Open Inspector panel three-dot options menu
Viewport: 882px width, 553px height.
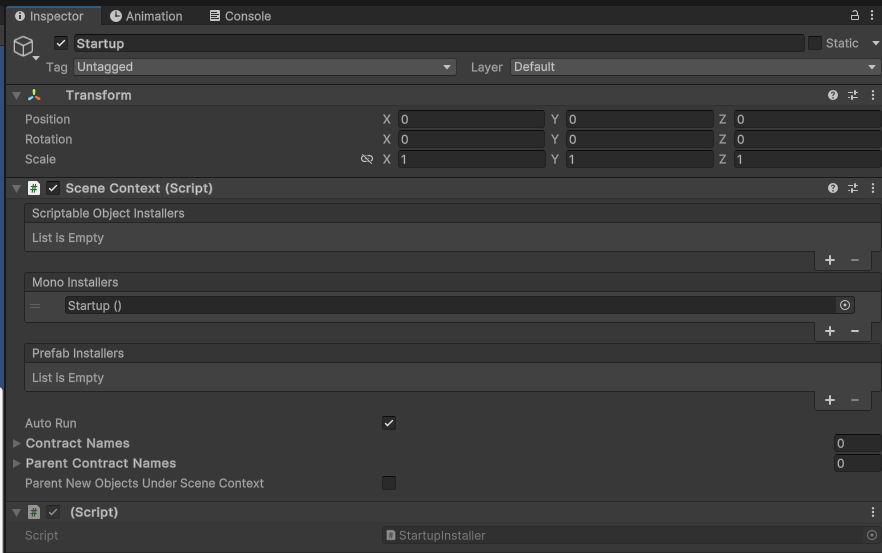[x=873, y=16]
